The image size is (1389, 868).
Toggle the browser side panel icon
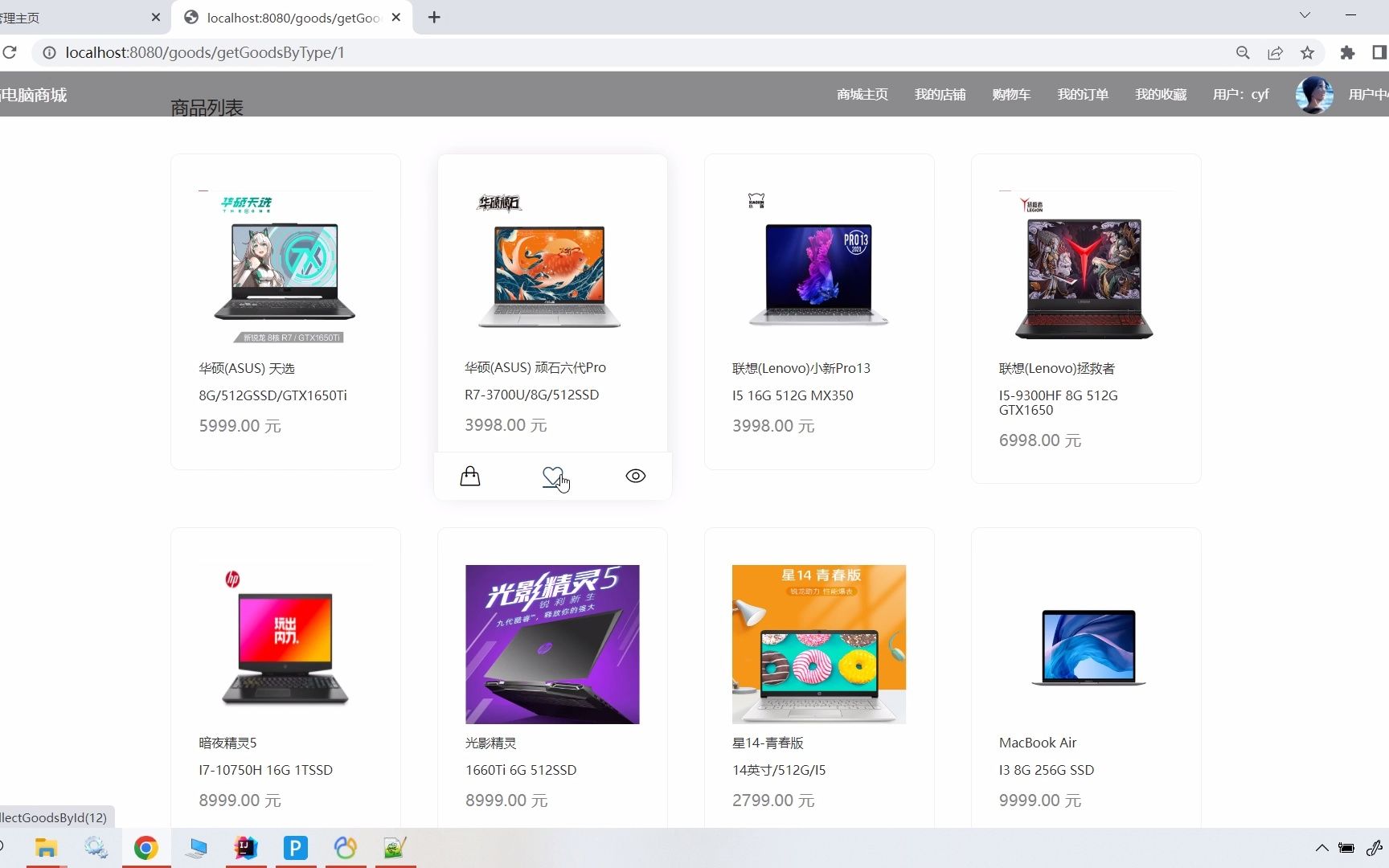coord(1379,52)
